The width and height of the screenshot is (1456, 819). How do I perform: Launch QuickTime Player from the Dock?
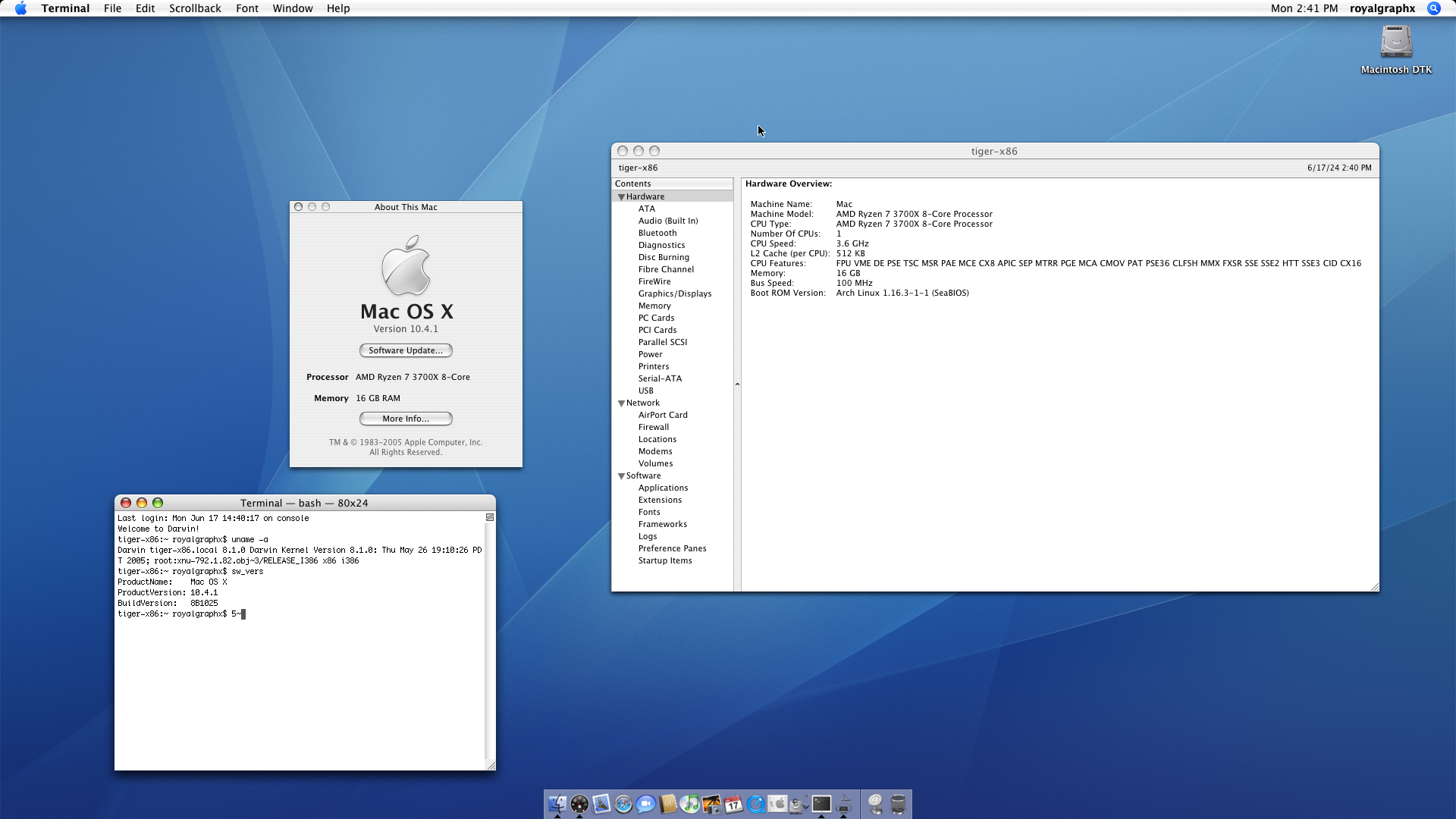pyautogui.click(x=755, y=804)
